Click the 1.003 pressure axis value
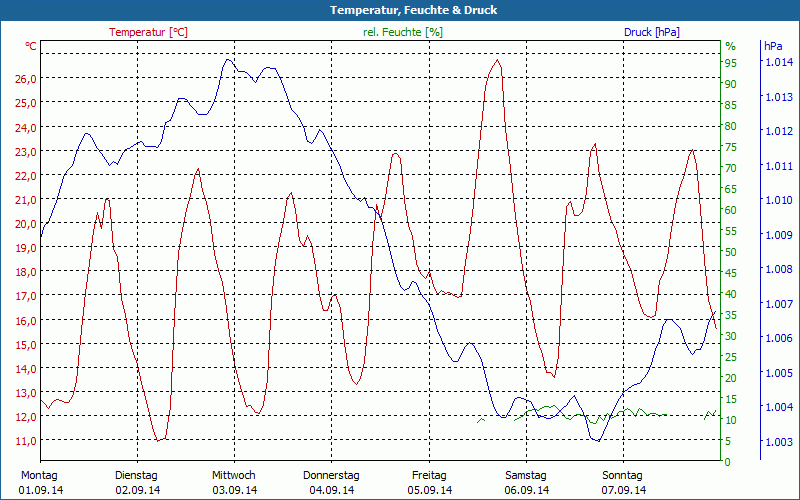Viewport: 800px width, 500px height. click(779, 442)
